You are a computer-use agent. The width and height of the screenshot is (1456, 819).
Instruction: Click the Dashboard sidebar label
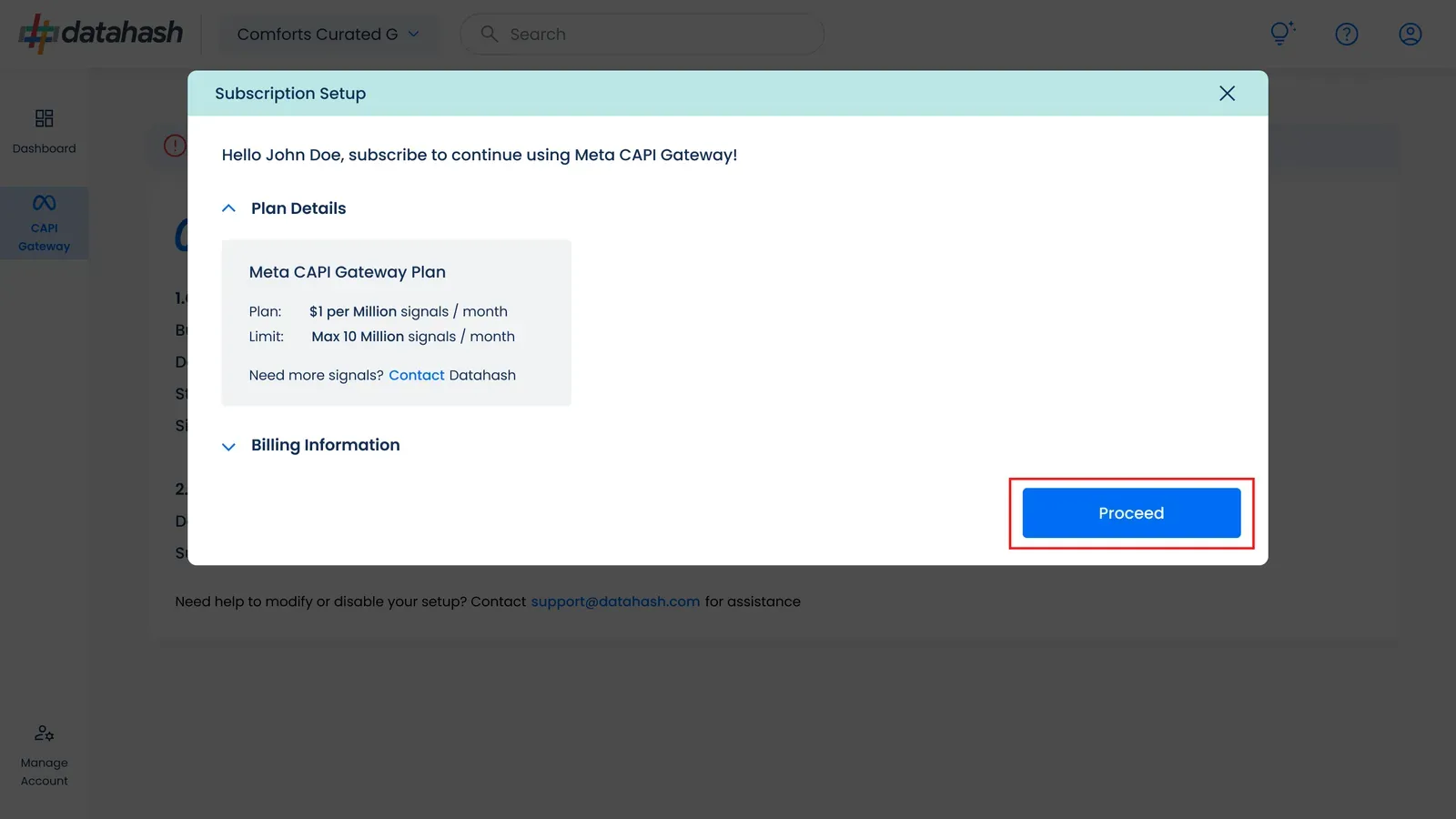[x=44, y=148]
